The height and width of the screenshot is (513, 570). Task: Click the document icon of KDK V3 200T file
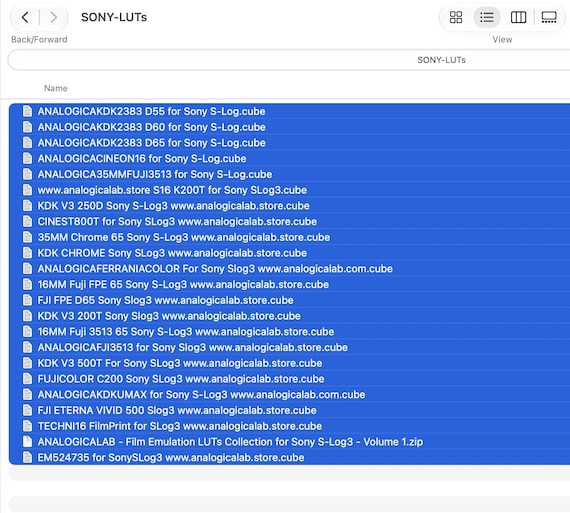(x=27, y=316)
